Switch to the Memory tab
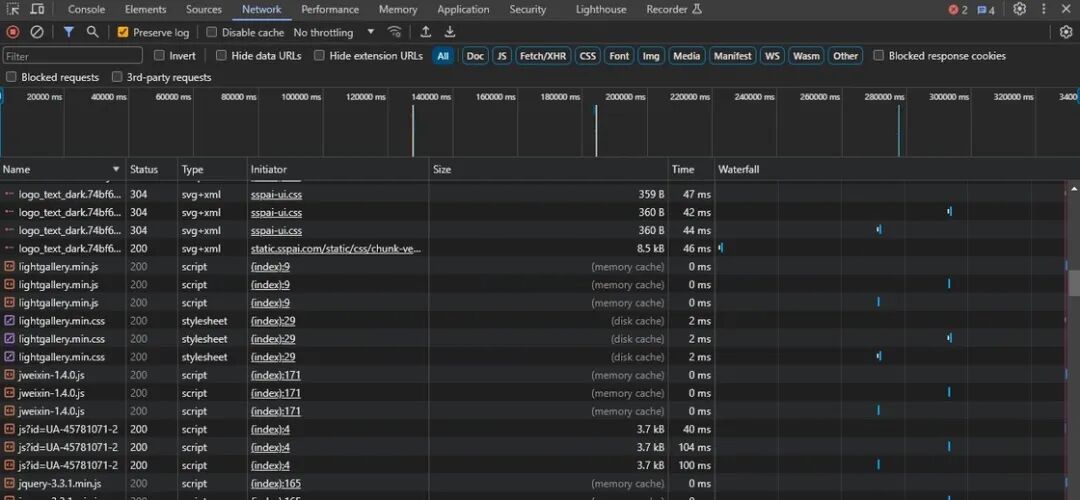Screen dimensions: 1080x500 [398, 10]
